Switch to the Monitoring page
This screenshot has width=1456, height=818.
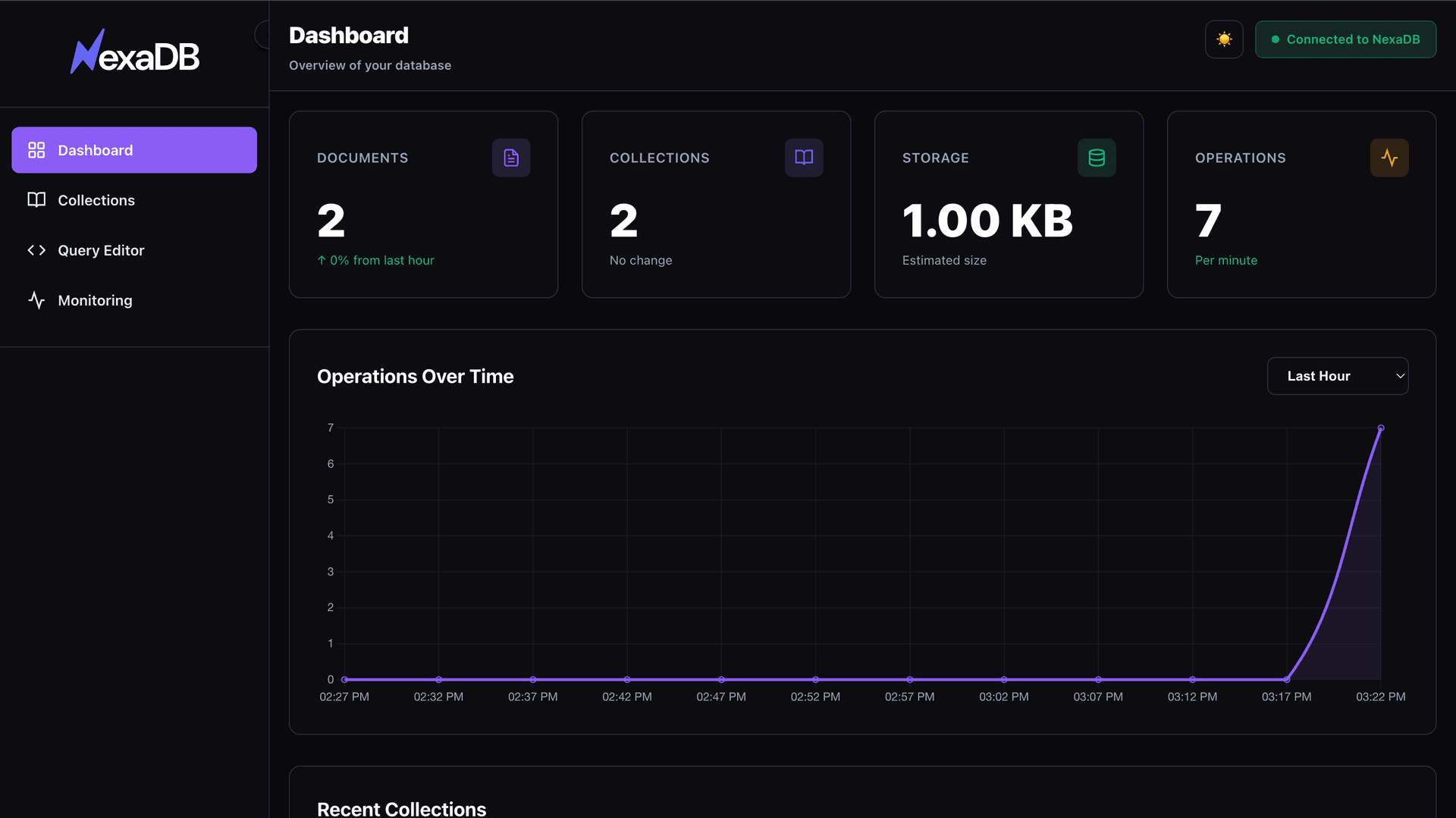pyautogui.click(x=94, y=299)
